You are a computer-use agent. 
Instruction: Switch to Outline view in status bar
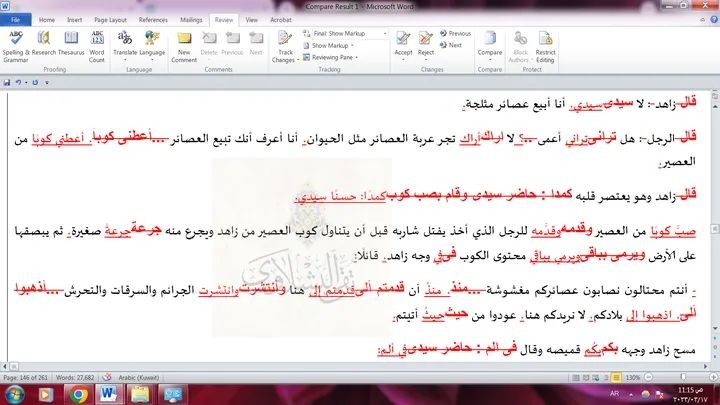coord(606,377)
